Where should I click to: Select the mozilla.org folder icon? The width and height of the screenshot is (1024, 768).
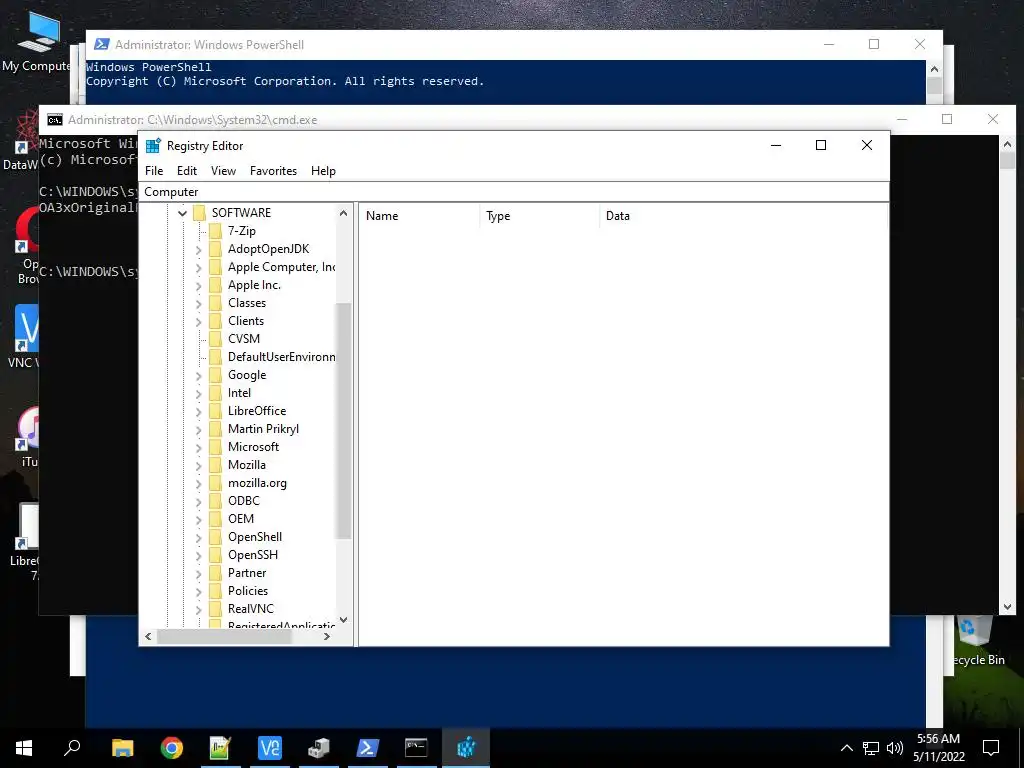tap(216, 483)
